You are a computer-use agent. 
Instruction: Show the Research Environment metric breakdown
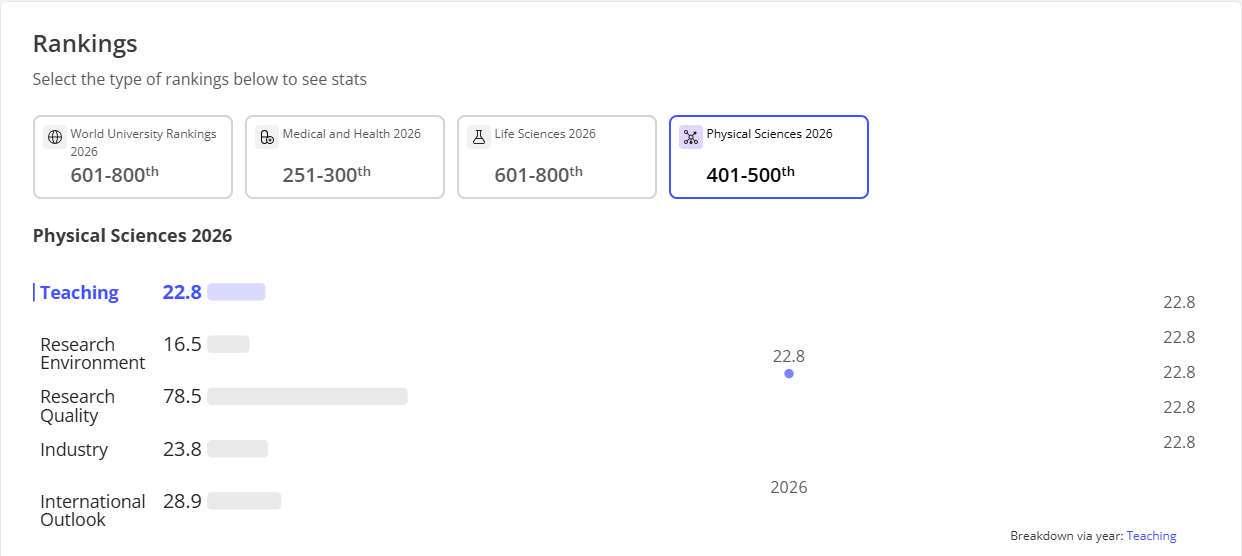(92, 354)
